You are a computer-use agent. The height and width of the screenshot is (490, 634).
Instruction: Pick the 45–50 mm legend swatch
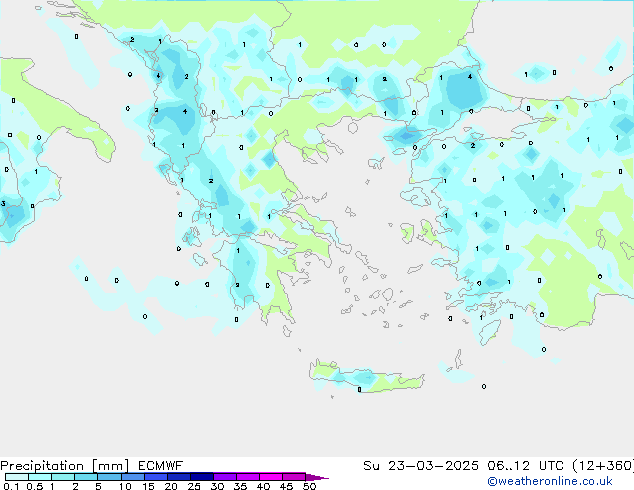pos(294,477)
